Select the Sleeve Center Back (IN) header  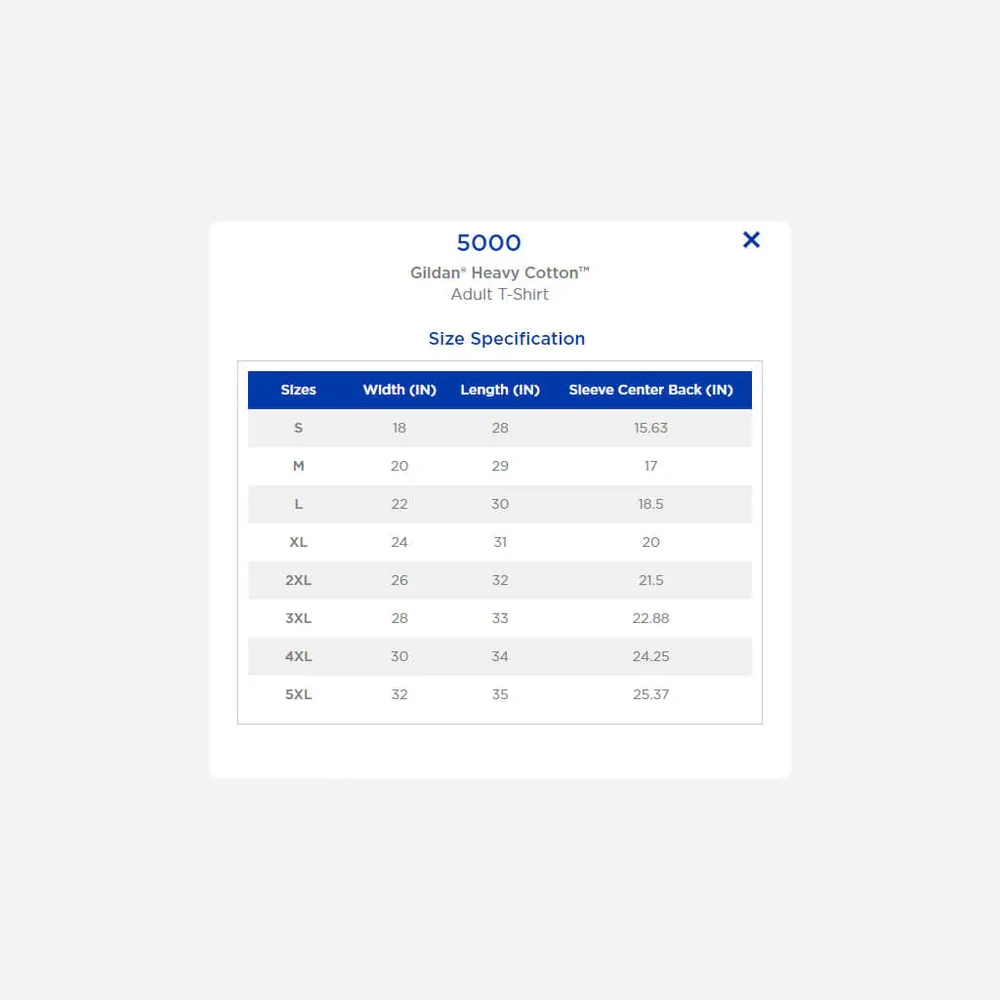coord(651,390)
